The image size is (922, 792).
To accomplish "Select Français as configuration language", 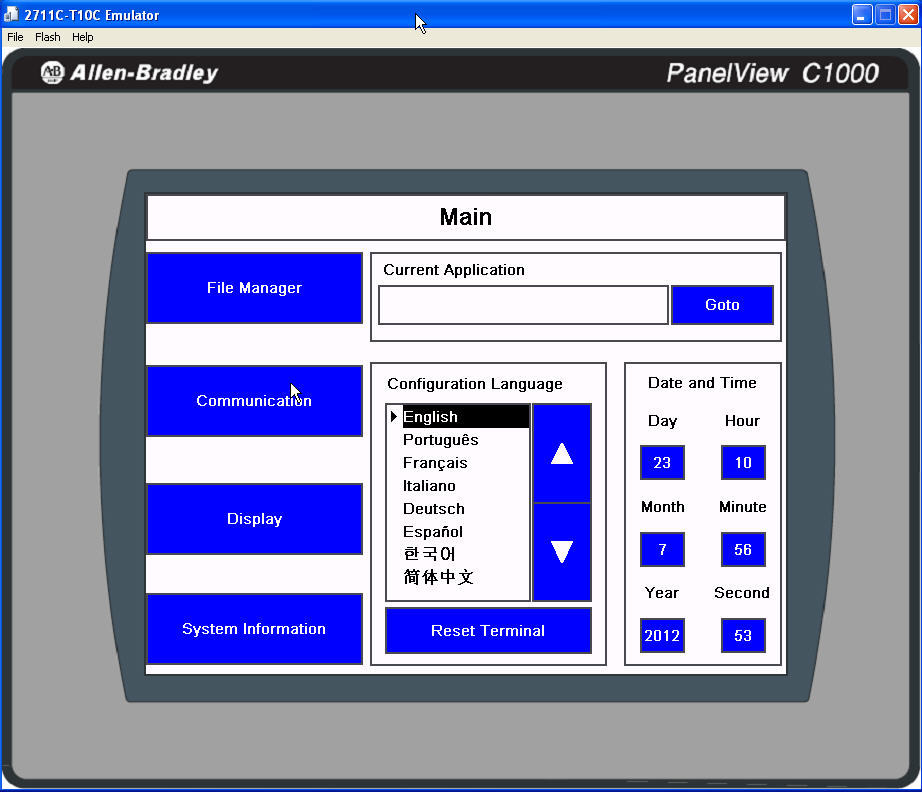I will [x=436, y=462].
